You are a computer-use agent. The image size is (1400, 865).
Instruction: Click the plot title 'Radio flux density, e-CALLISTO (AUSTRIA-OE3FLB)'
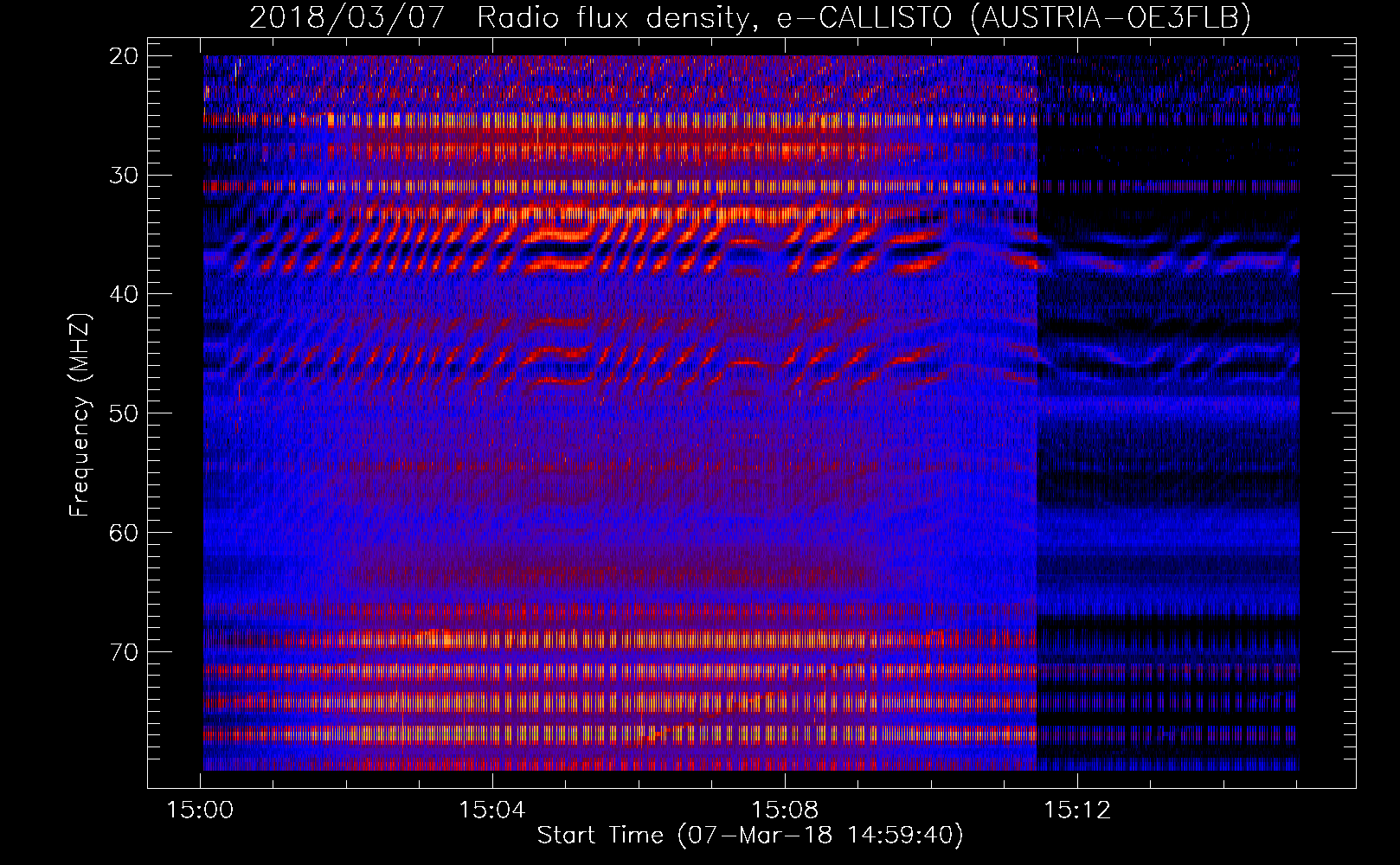[864, 17]
